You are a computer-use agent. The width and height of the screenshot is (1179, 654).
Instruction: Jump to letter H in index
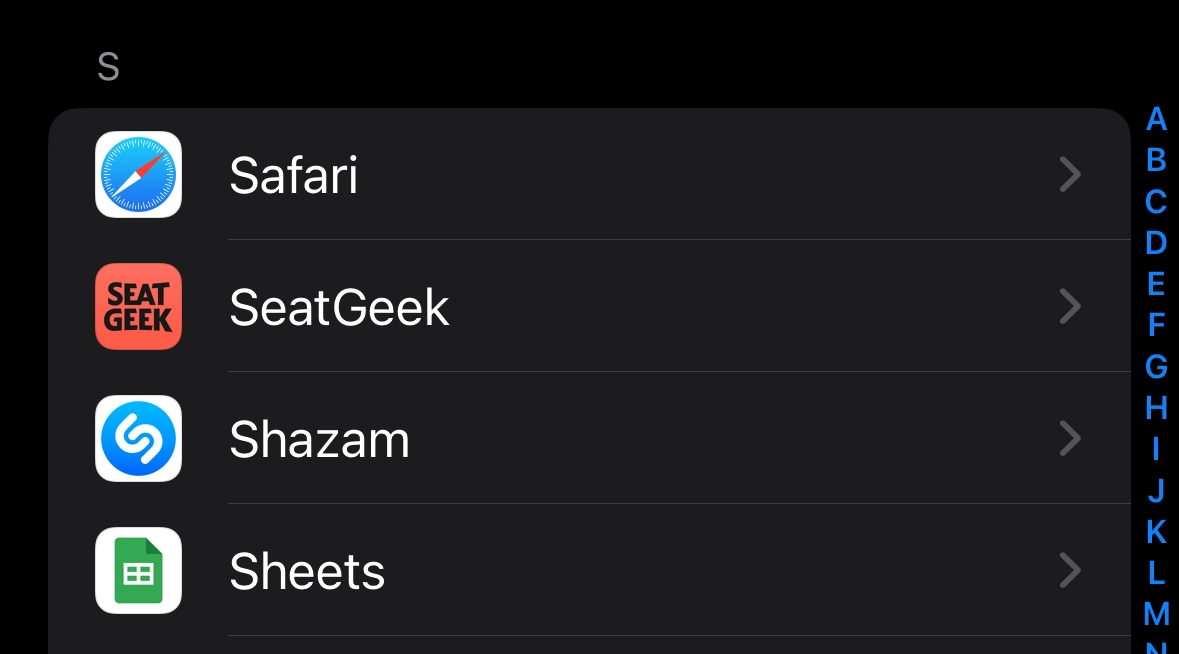[1156, 408]
